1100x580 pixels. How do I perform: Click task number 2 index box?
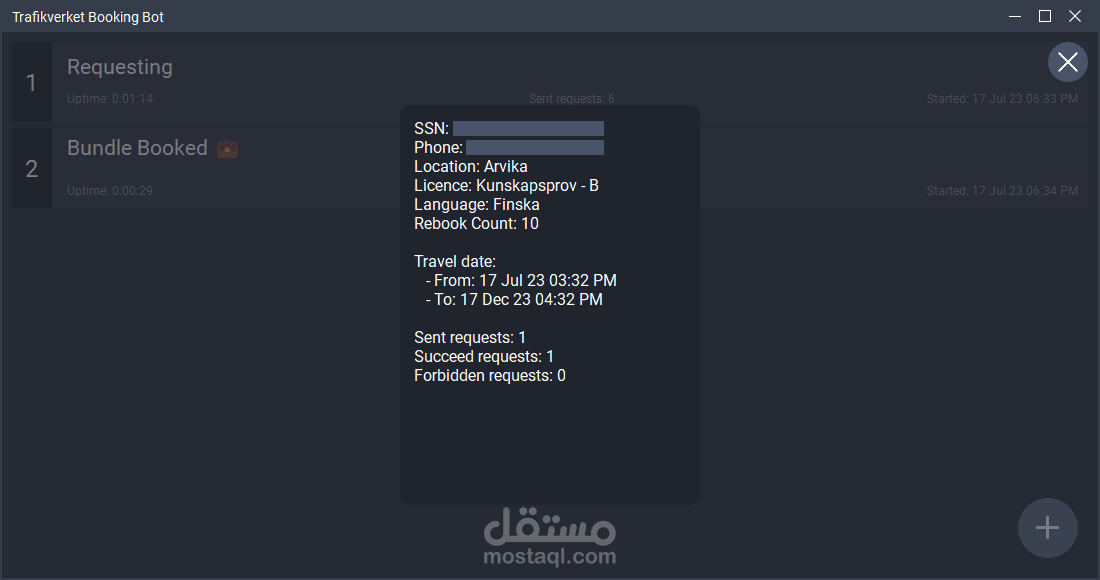point(32,168)
